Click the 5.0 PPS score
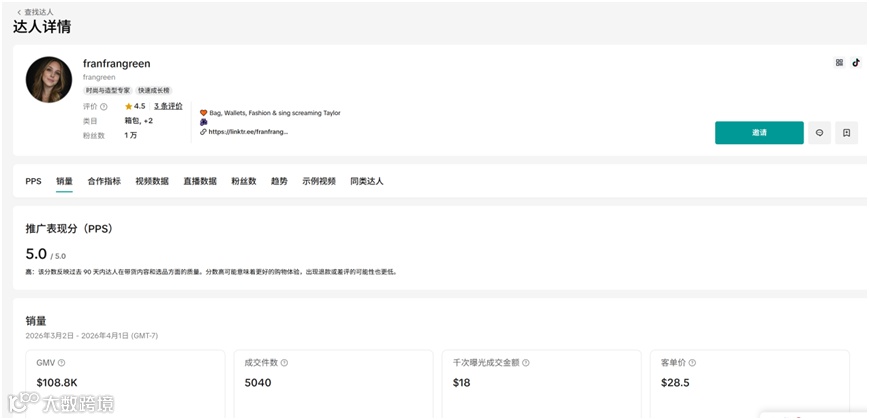Image resolution: width=869 pixels, height=420 pixels. tap(36, 254)
